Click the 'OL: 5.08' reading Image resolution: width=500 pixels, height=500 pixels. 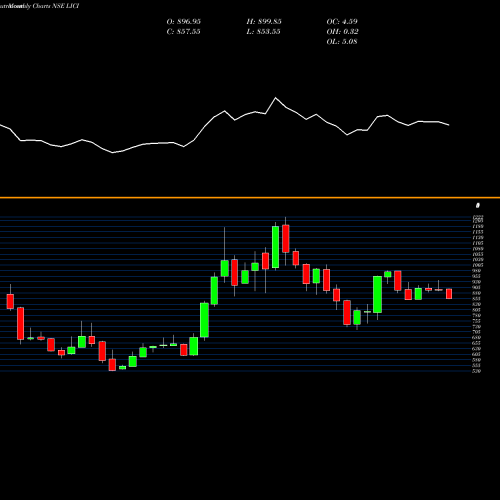[342, 42]
